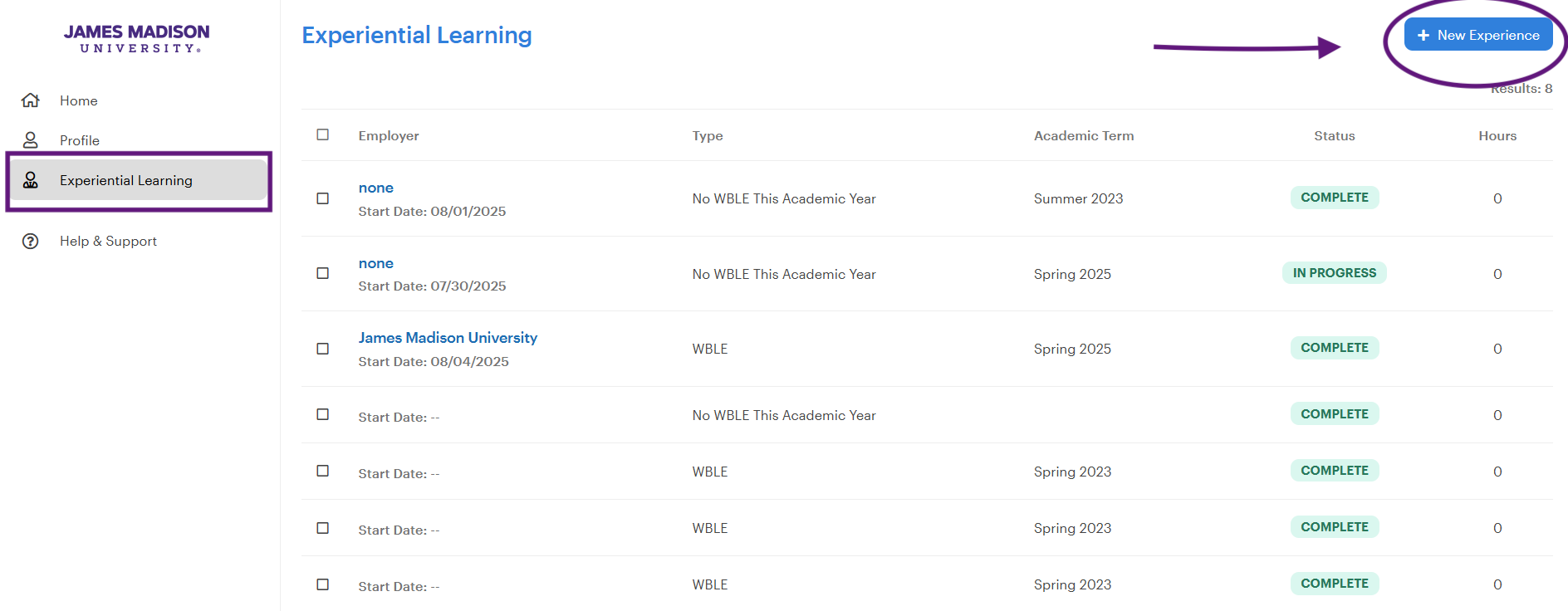Click the IN PROGRESS status badge
The width and height of the screenshot is (1568, 611).
1334,273
